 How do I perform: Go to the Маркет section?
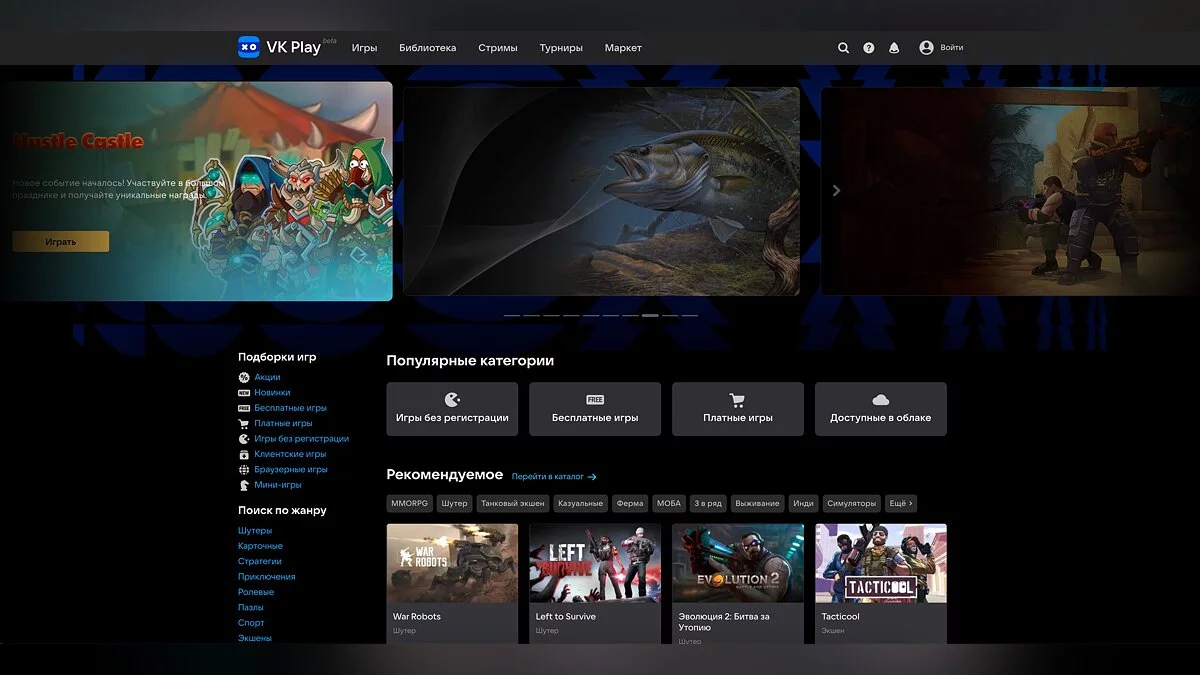click(623, 48)
